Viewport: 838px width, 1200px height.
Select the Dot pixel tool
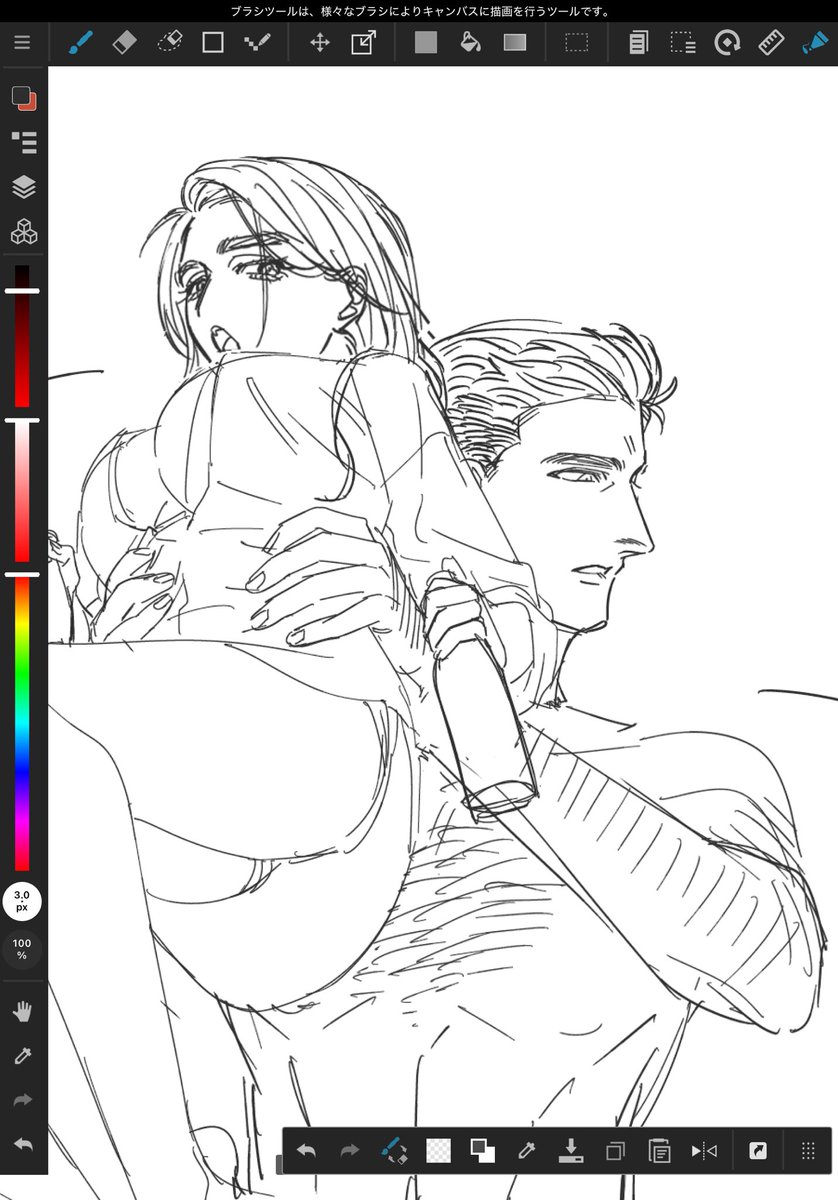[x=258, y=43]
